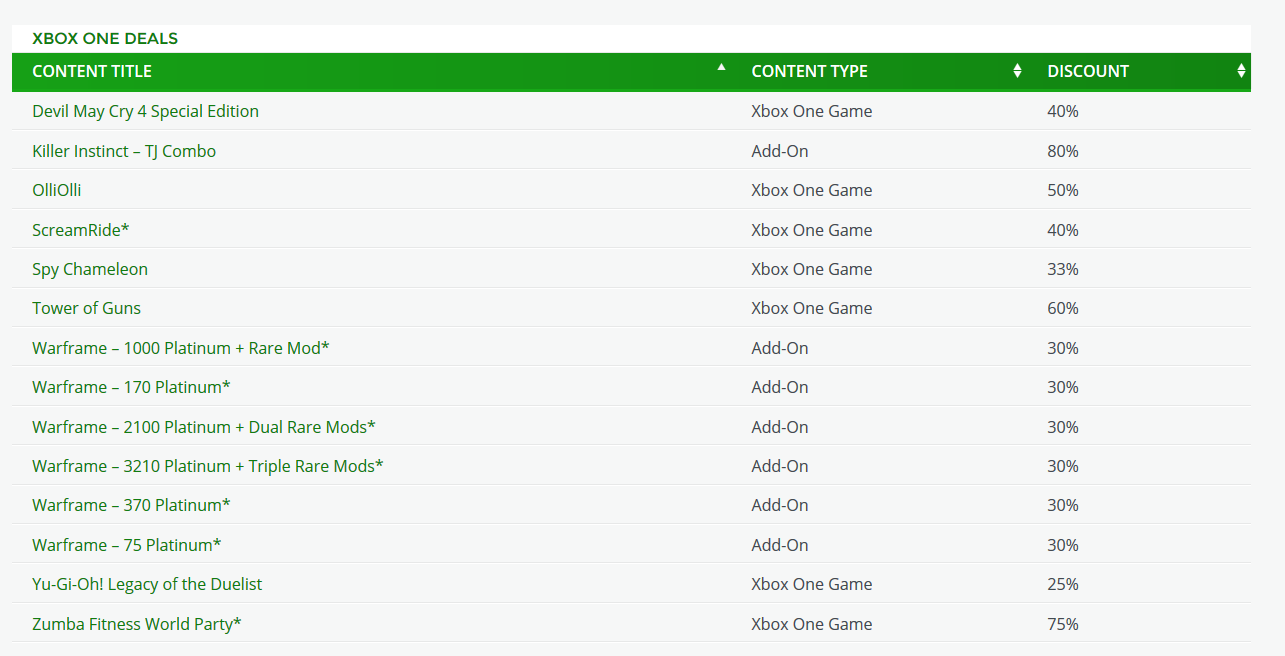Viewport: 1285px width, 656px height.
Task: Open Killer Instinct – TJ Combo link
Action: coord(124,151)
